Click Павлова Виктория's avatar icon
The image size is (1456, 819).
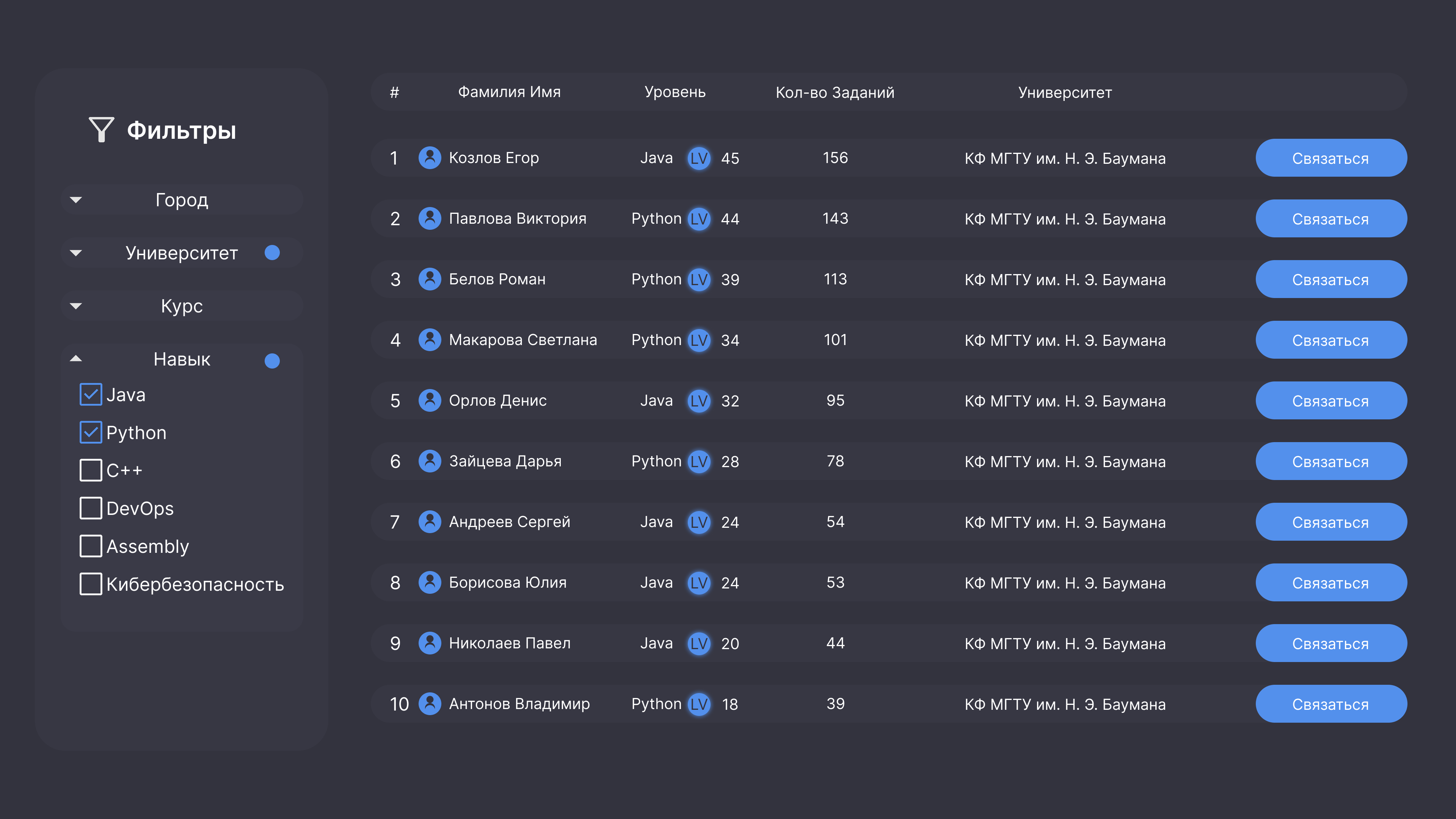pyautogui.click(x=430, y=218)
